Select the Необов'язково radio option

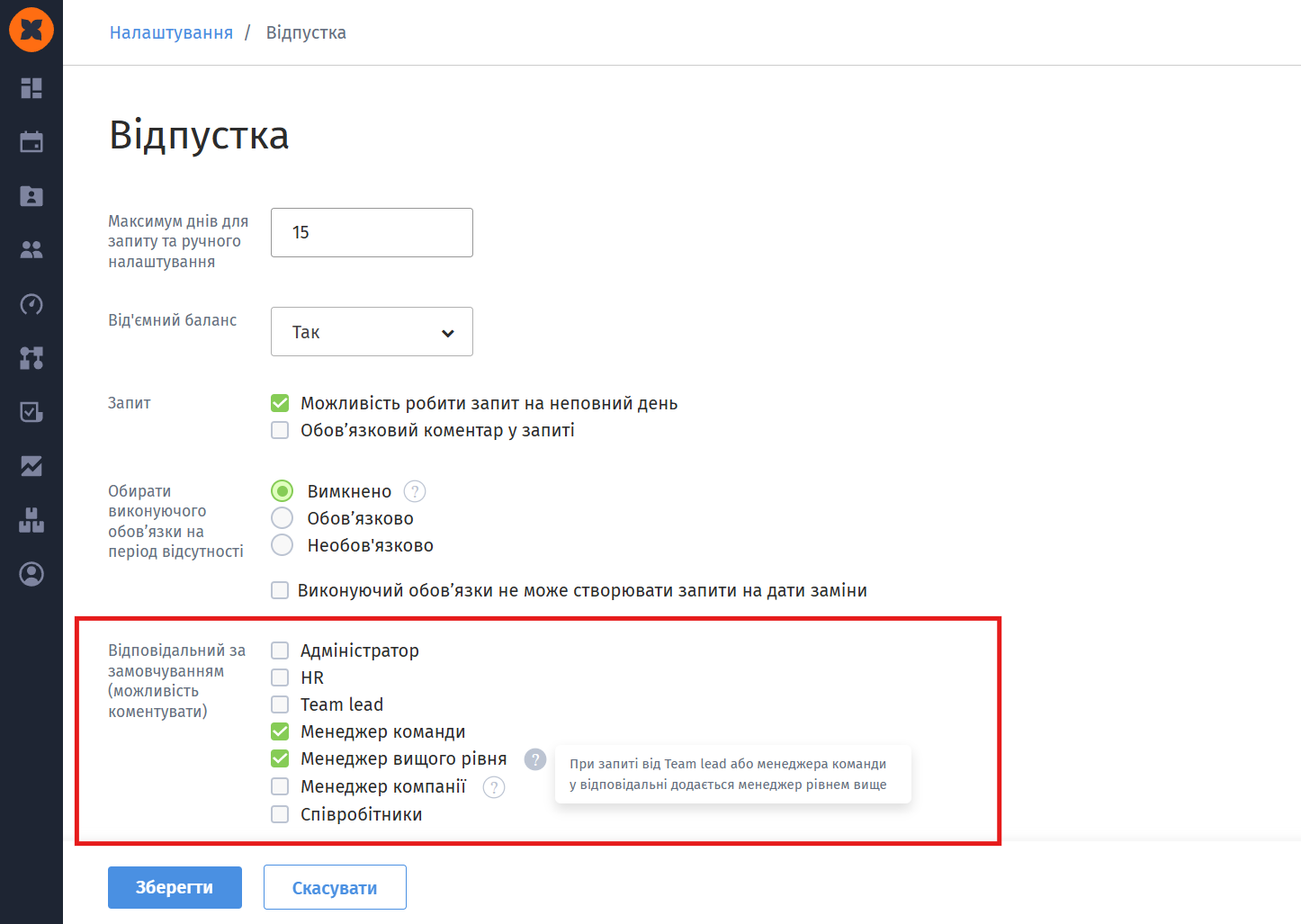pos(283,545)
